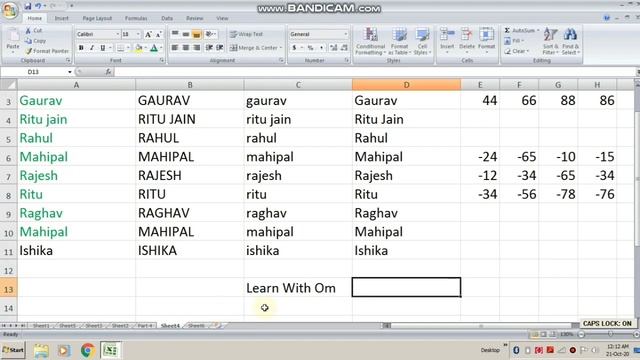Expand the Merge & Center dropdown arrow
The image size is (640, 360).
281,48
